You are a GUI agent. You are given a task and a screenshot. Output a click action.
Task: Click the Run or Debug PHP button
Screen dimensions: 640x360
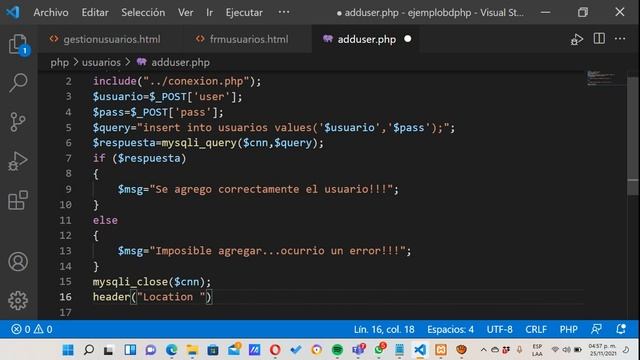coord(577,40)
